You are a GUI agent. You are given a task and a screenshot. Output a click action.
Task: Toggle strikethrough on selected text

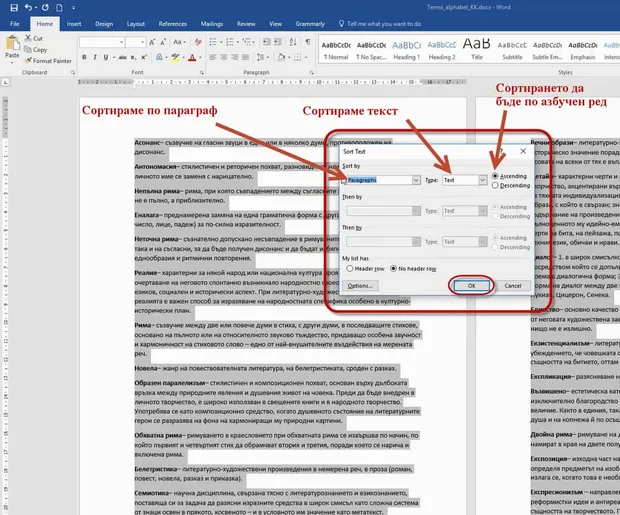coord(123,57)
